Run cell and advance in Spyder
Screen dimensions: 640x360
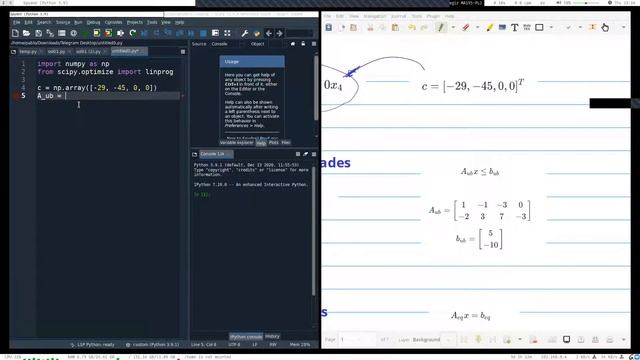[x=109, y=33]
